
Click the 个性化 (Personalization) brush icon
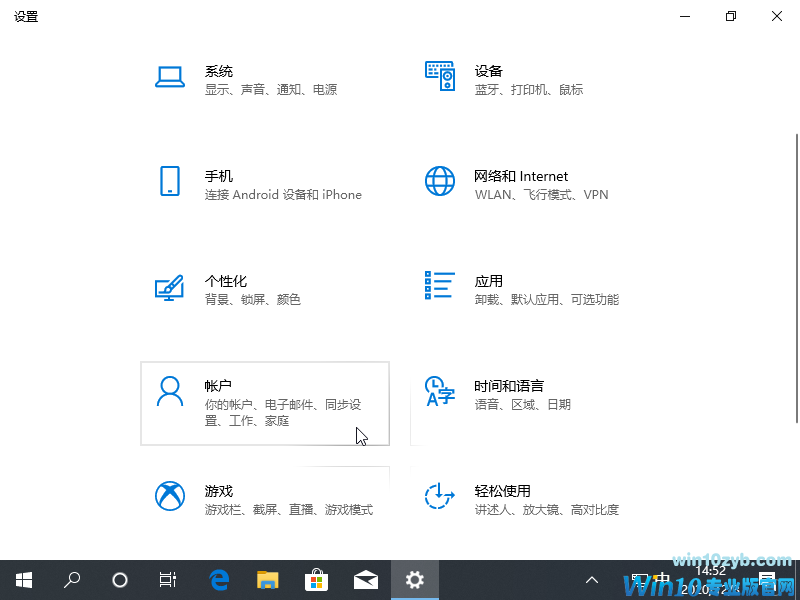coord(170,288)
